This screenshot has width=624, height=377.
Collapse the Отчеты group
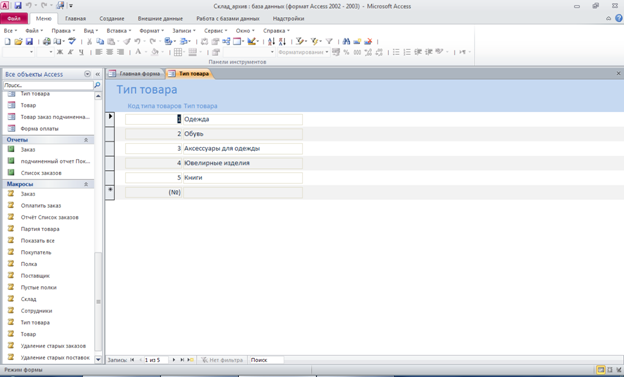pyautogui.click(x=86, y=140)
